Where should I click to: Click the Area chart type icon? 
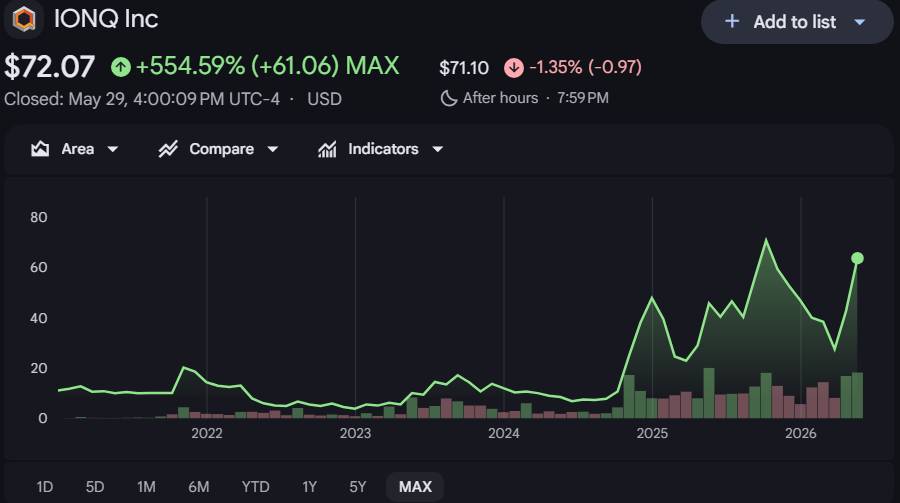pyautogui.click(x=40, y=149)
